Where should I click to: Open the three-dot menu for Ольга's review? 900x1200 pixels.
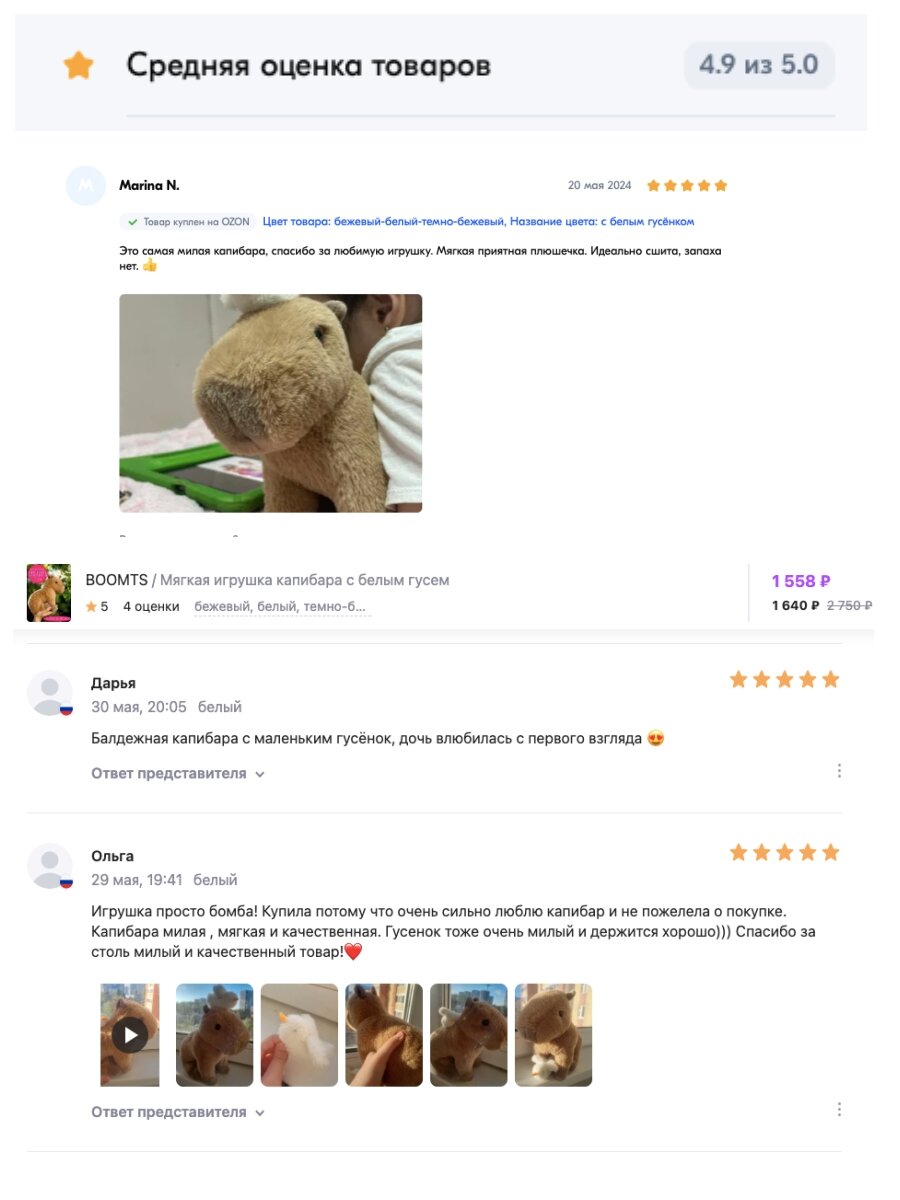[x=839, y=1110]
